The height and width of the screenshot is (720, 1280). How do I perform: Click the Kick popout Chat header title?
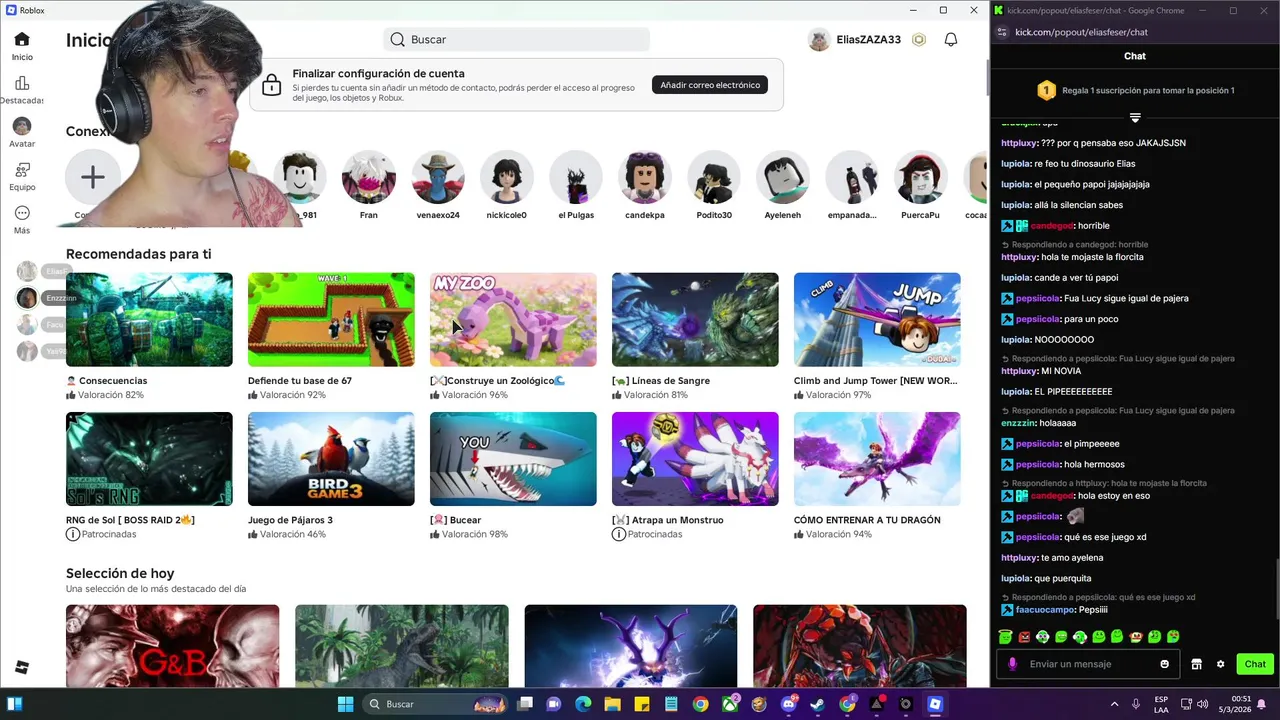pyautogui.click(x=1135, y=56)
